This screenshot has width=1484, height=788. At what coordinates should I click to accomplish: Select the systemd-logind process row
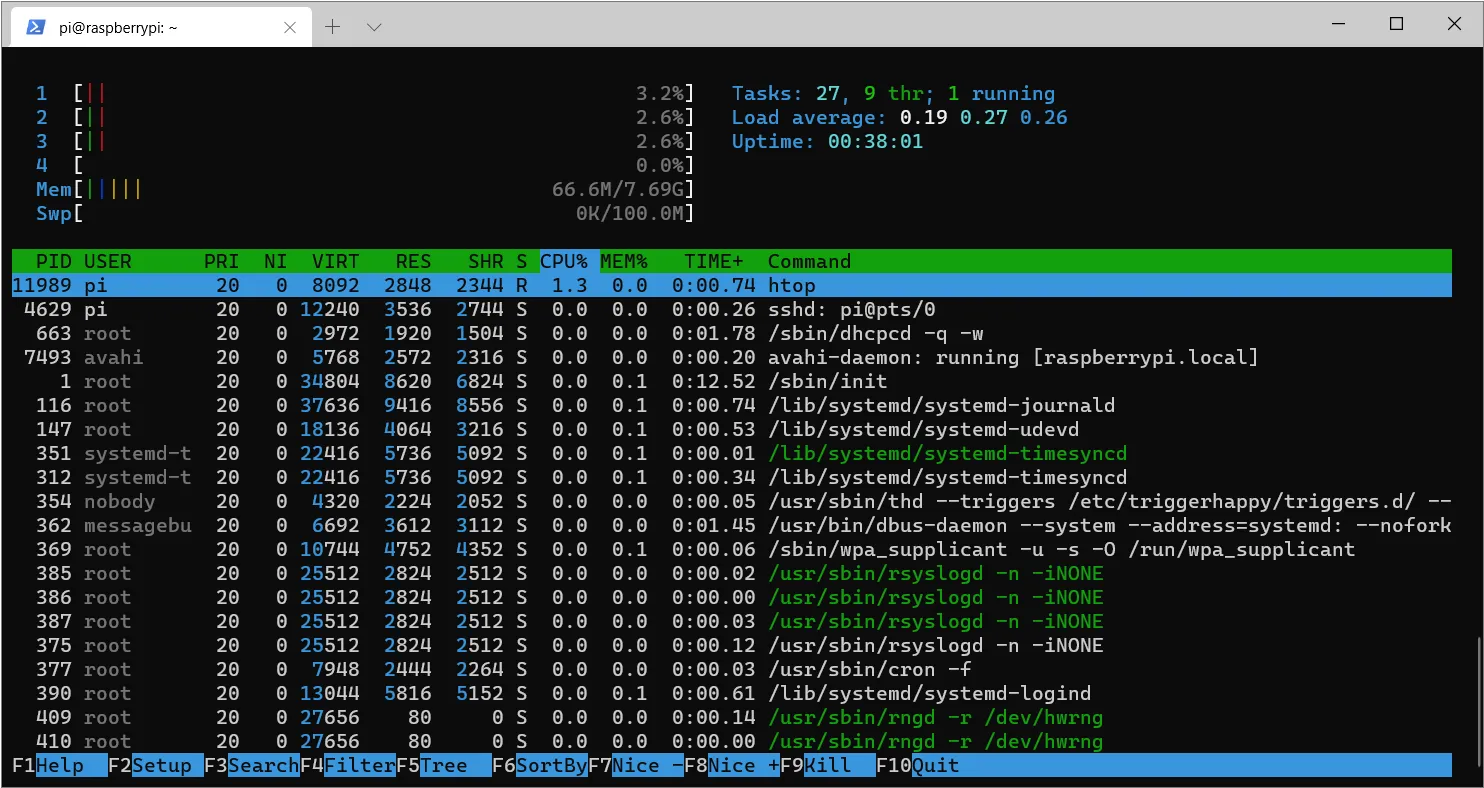coord(732,693)
